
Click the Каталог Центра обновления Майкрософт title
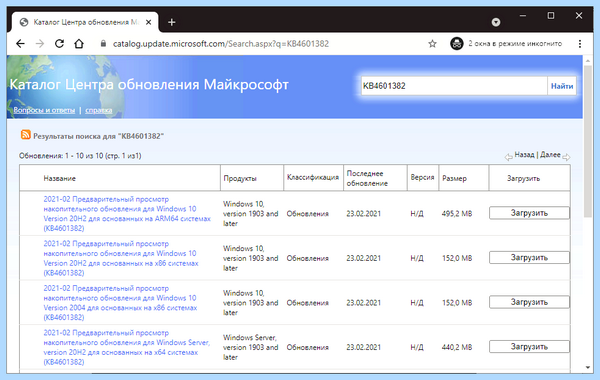149,84
